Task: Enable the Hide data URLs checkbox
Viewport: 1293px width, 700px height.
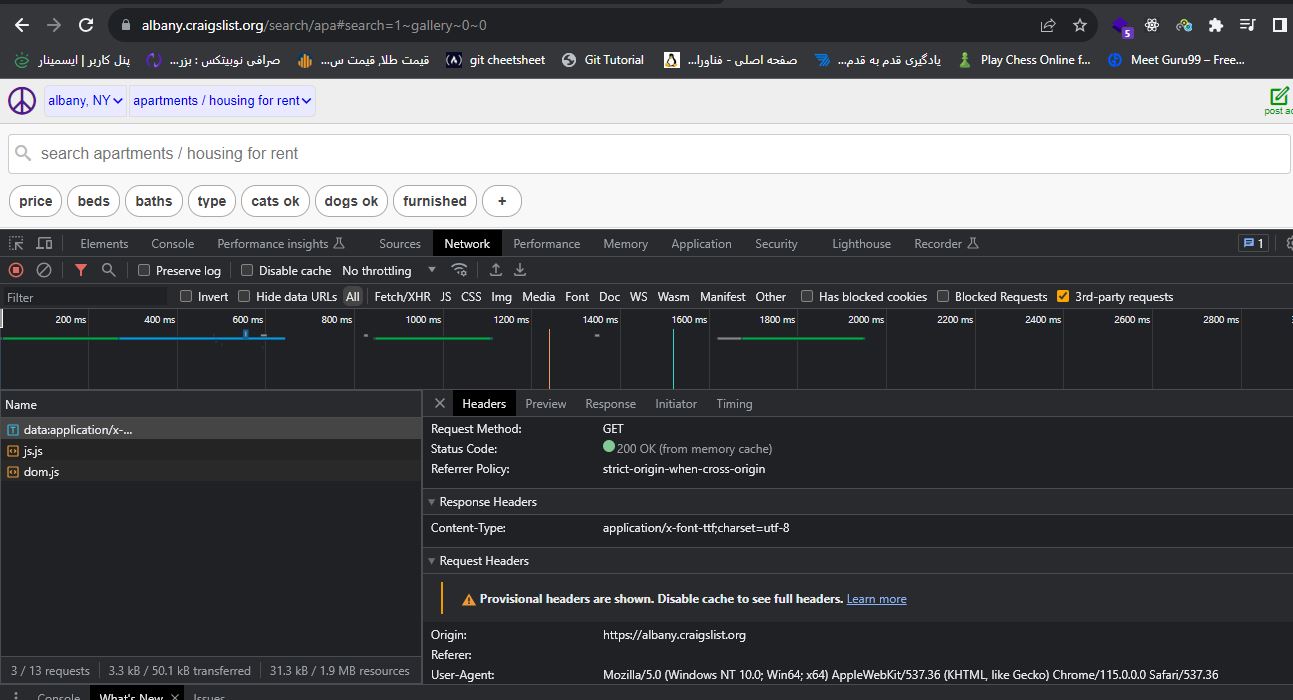Action: tap(244, 296)
